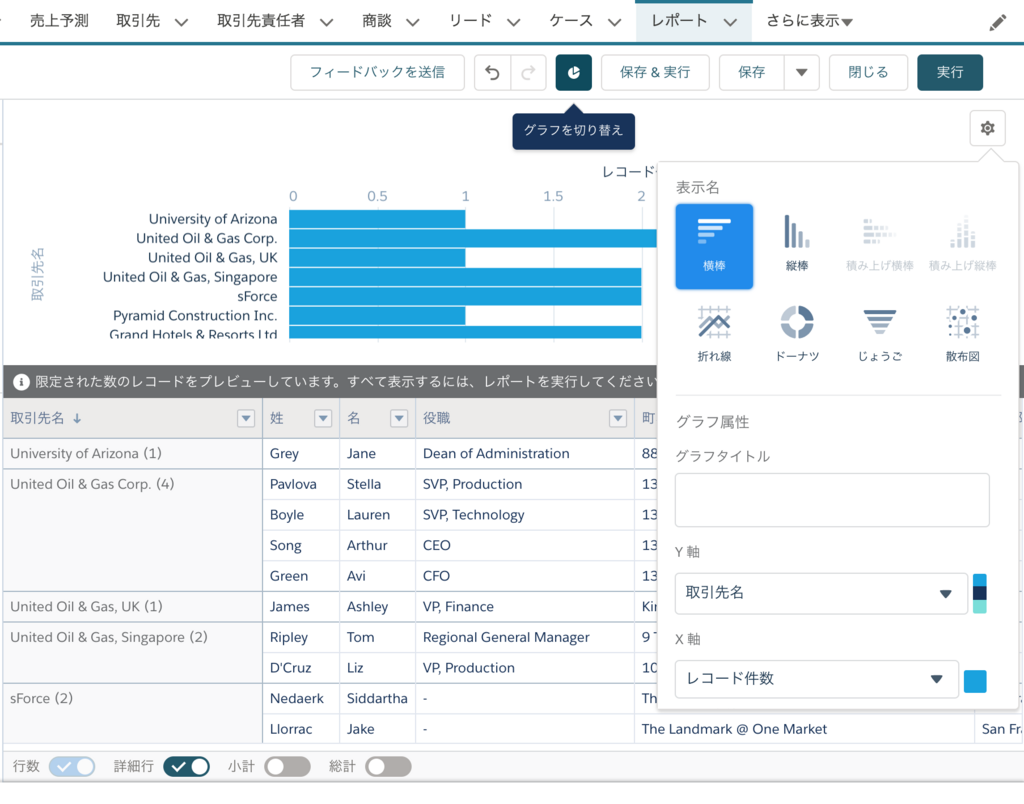
Task: Click the 実行 run button
Action: [x=950, y=72]
